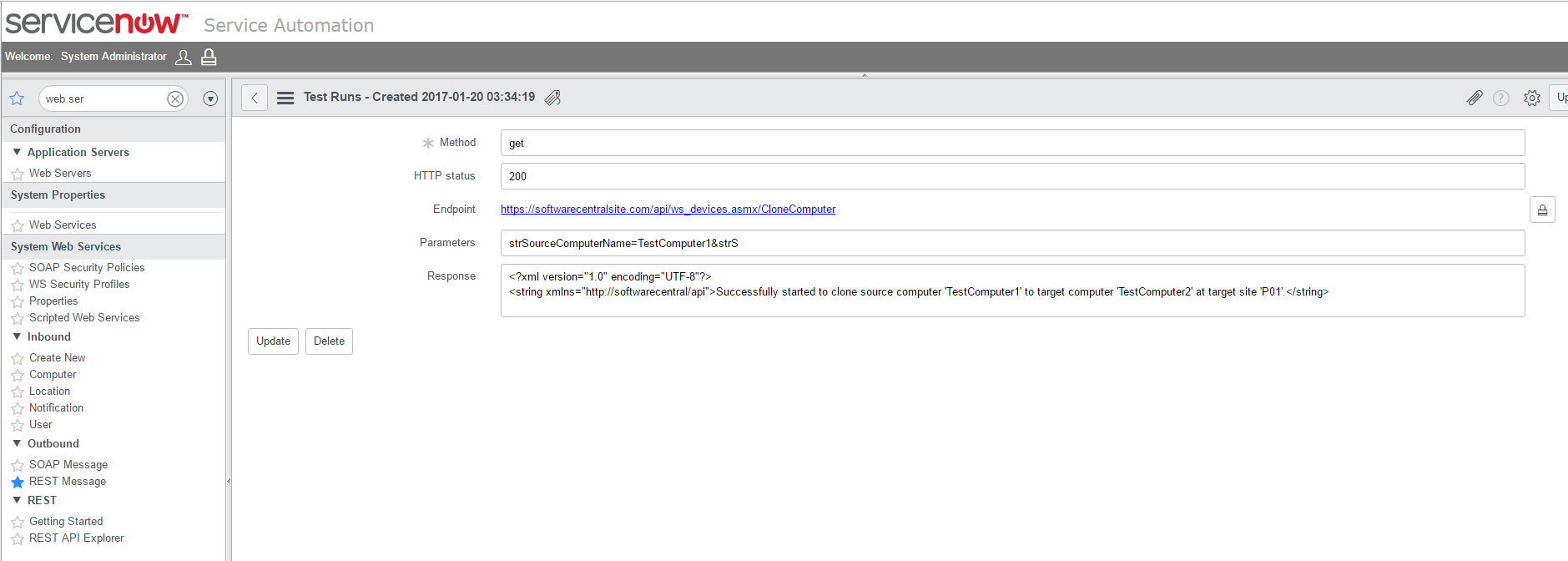This screenshot has height=561, width=1568.
Task: Open the help question mark icon
Action: click(1501, 98)
